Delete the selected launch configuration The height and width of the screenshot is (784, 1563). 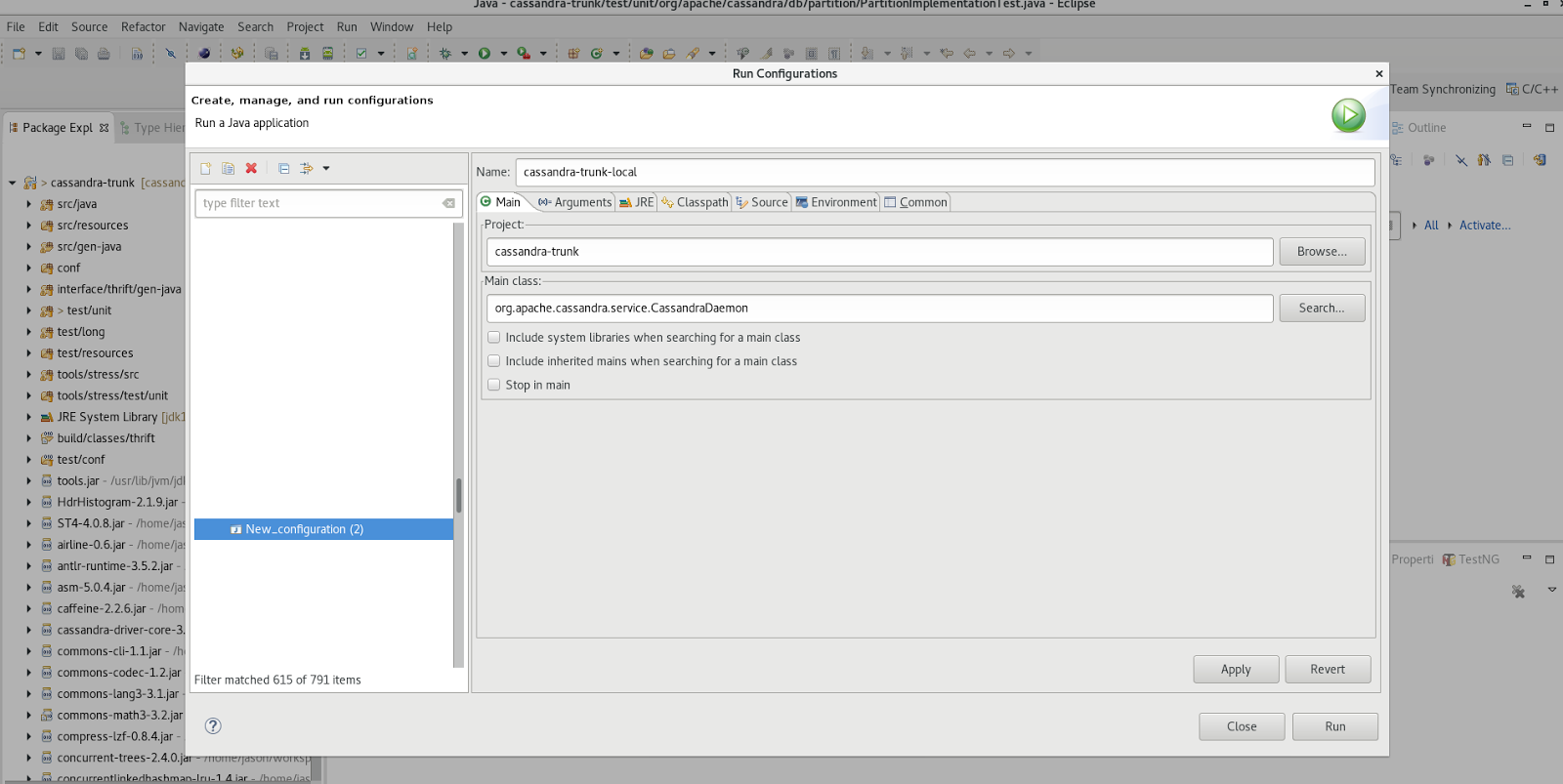coord(251,169)
